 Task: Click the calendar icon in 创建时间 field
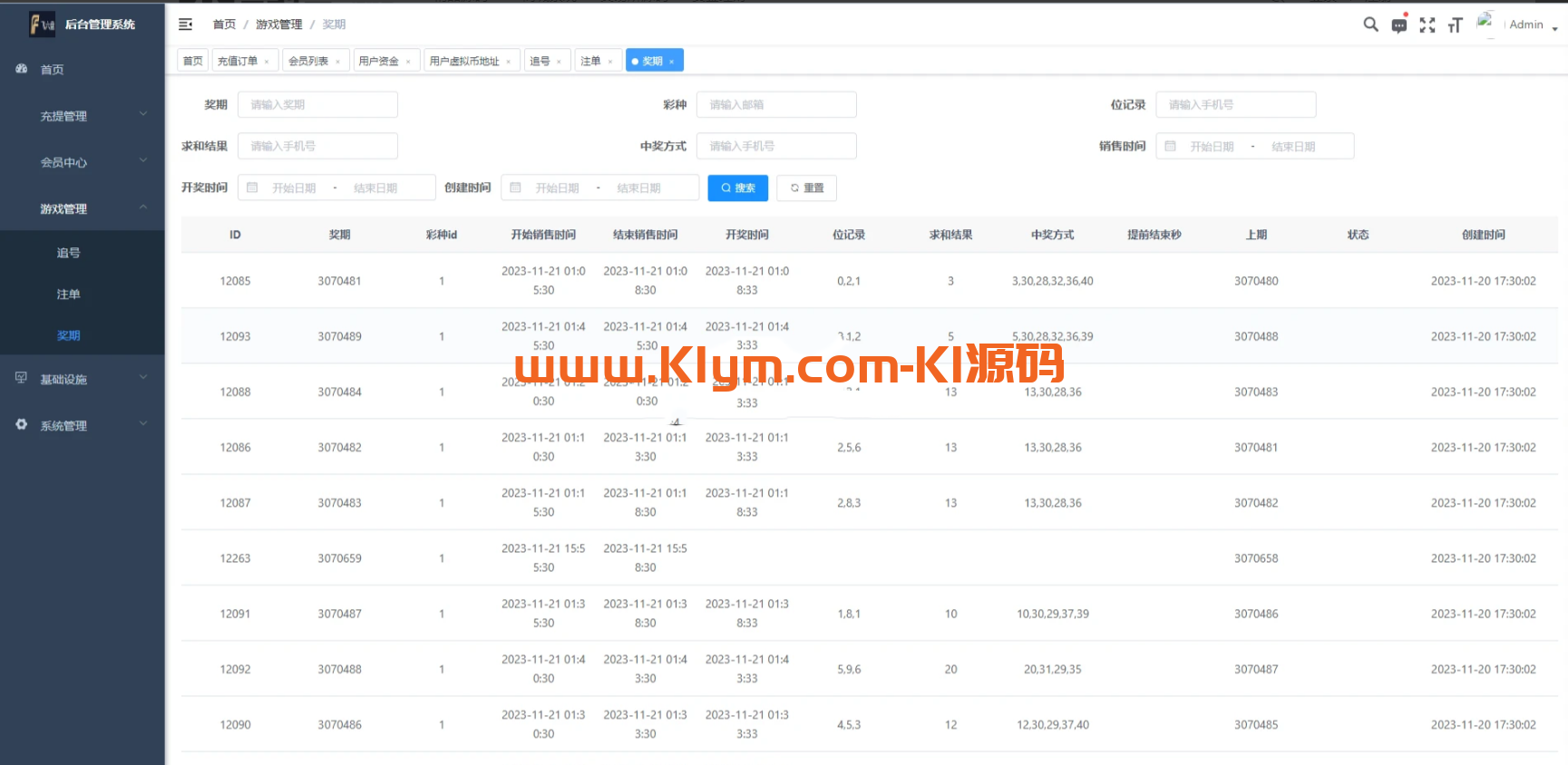(516, 188)
